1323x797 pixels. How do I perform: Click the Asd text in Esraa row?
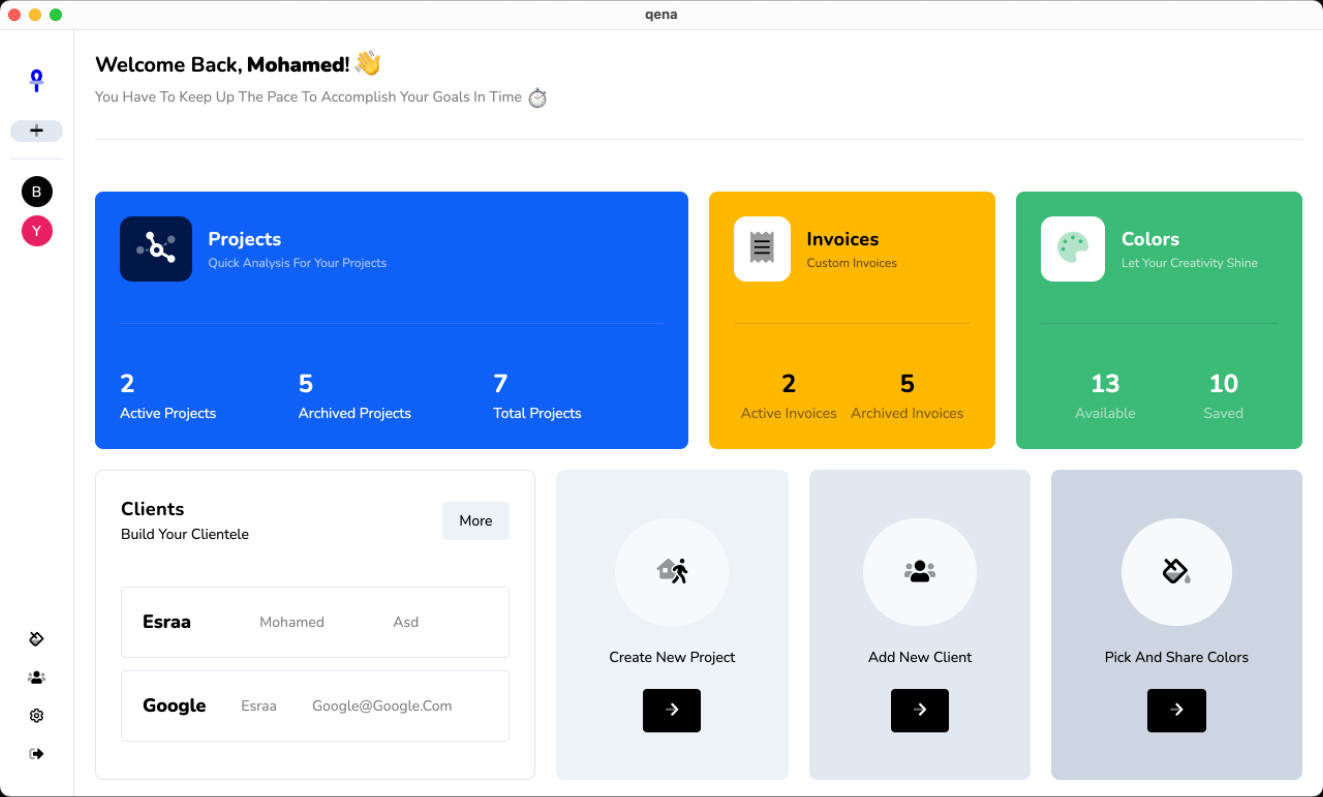pyautogui.click(x=406, y=622)
